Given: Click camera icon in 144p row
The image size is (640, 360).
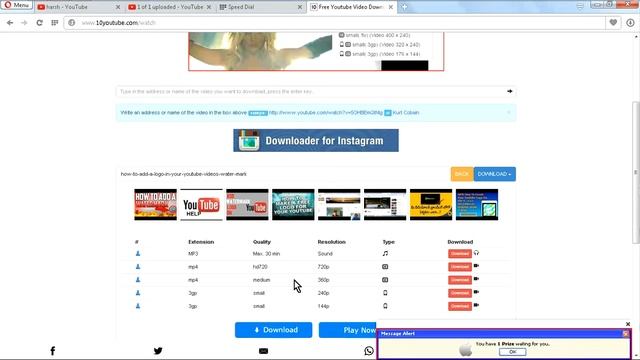Looking at the screenshot, I should (476, 305).
